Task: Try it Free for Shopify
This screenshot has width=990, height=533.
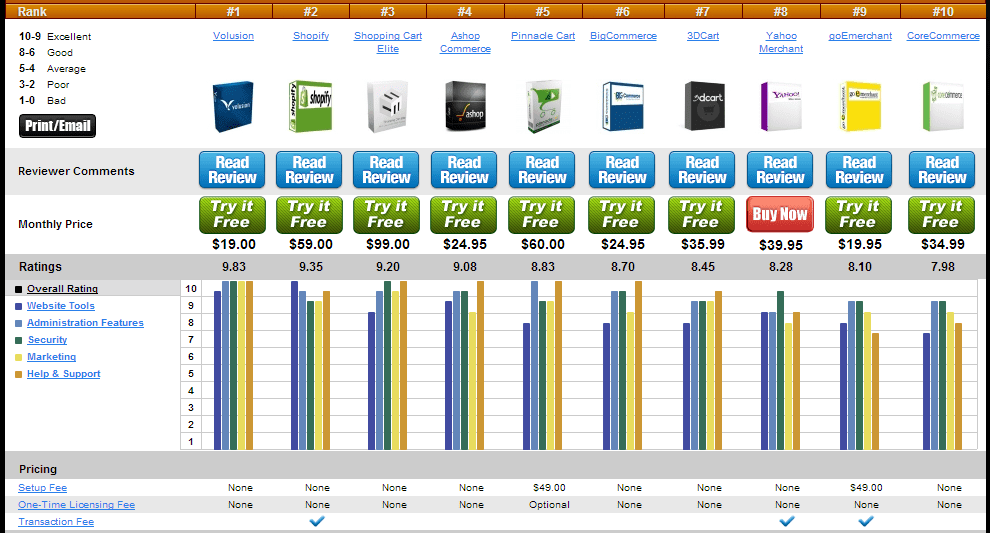Action: pyautogui.click(x=309, y=215)
